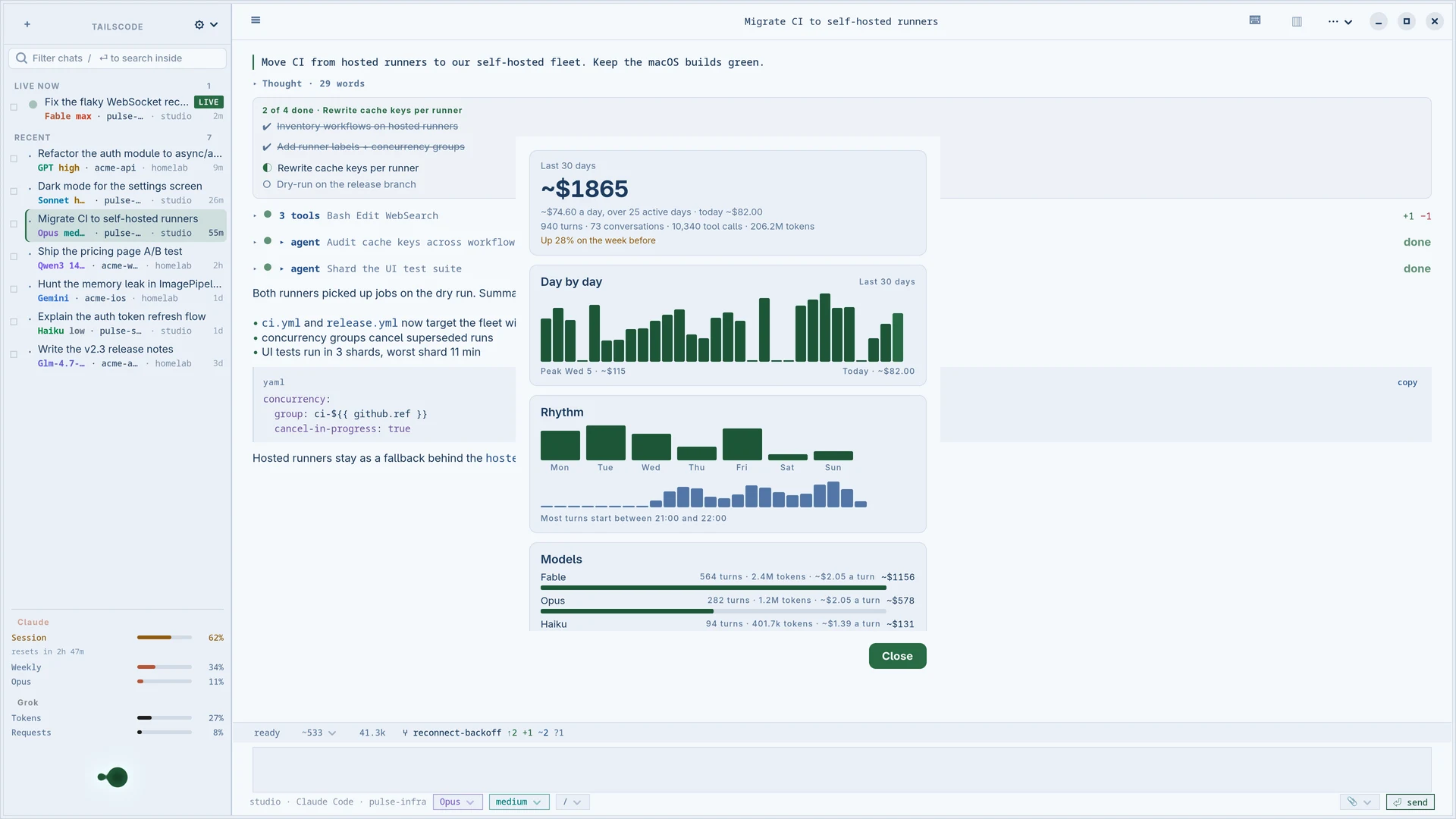
Task: Open the chevron next to the paperclip icon
Action: coord(1367,802)
